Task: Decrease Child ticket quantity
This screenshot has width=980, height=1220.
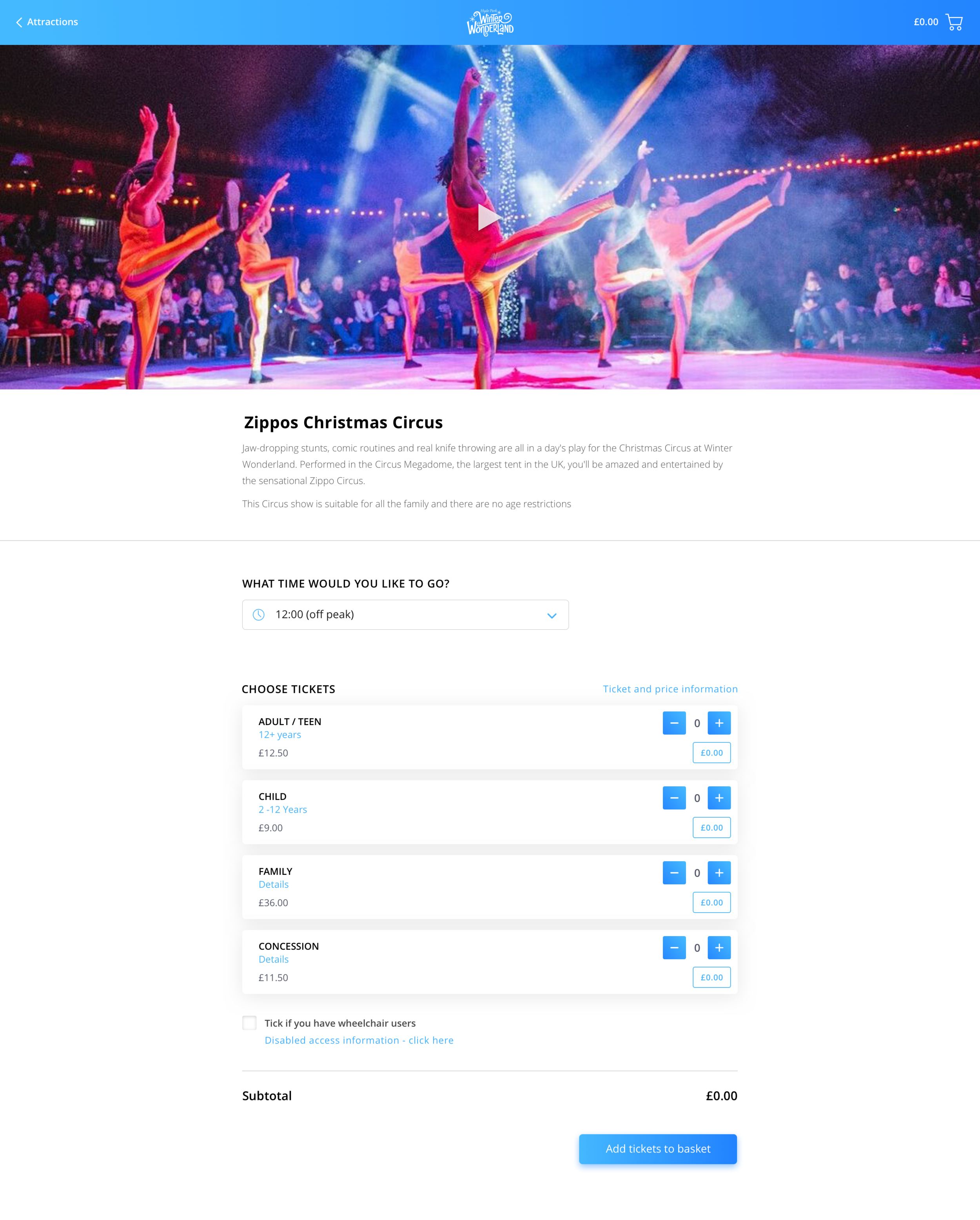Action: (x=674, y=798)
